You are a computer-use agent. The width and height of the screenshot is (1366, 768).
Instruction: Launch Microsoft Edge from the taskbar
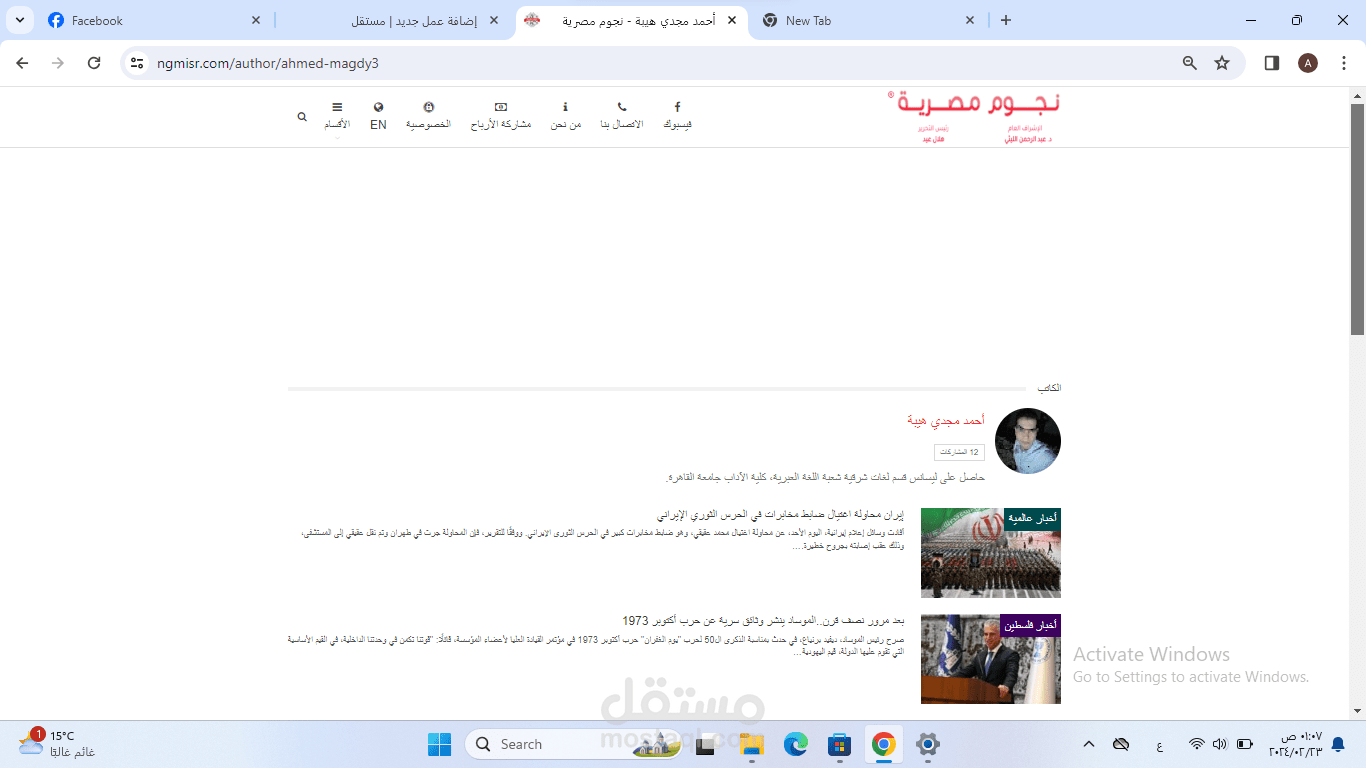point(795,744)
